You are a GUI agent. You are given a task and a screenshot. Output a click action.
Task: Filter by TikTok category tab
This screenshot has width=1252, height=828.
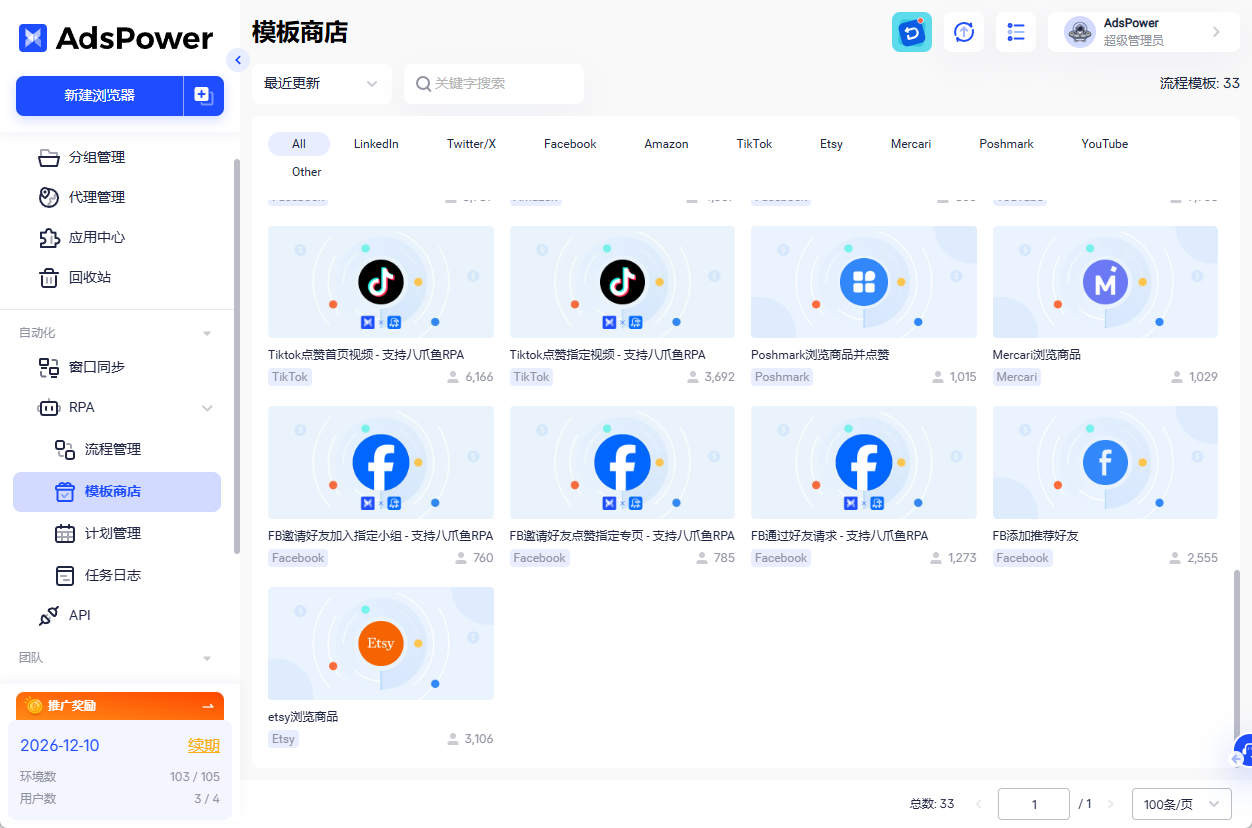(754, 144)
